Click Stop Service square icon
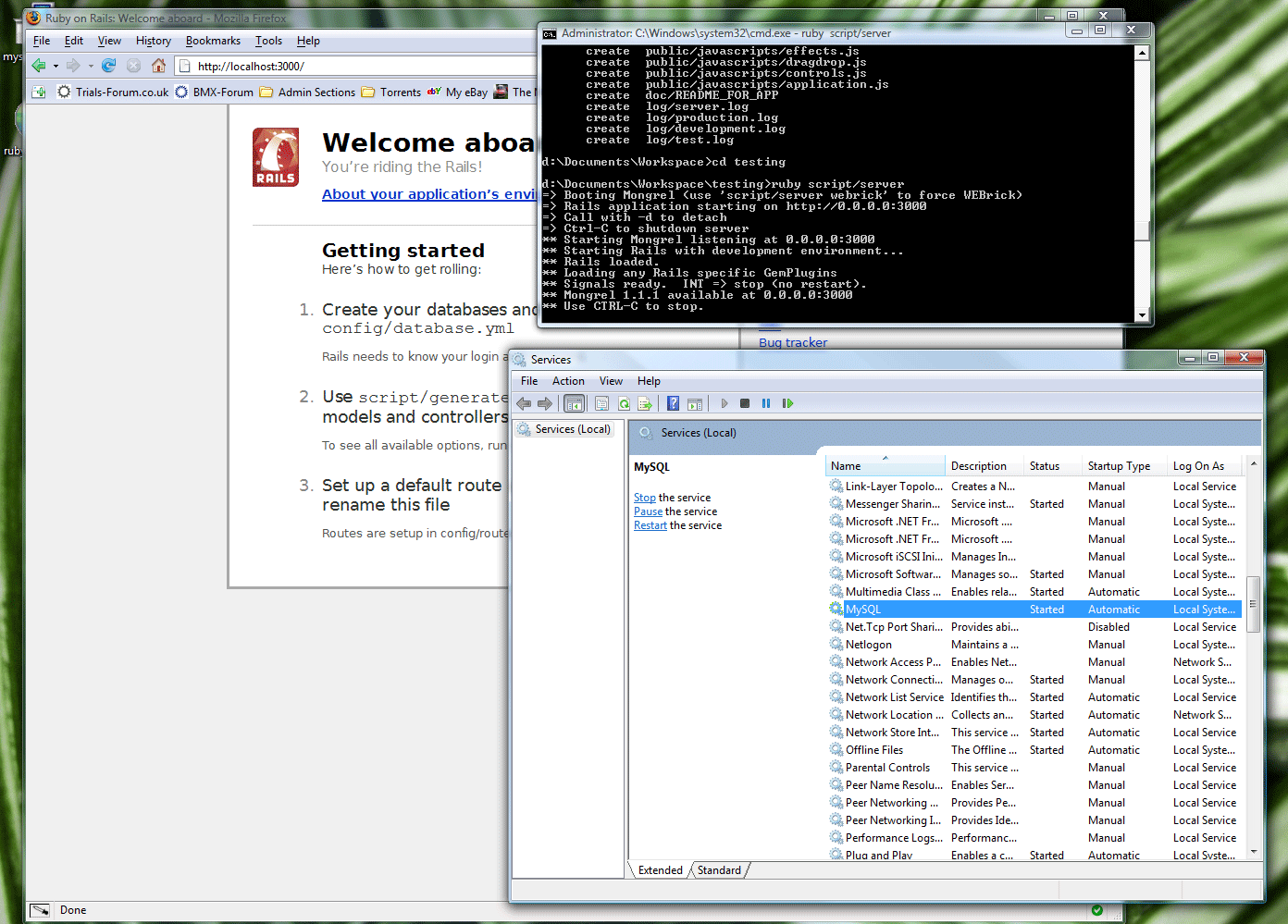 point(745,403)
